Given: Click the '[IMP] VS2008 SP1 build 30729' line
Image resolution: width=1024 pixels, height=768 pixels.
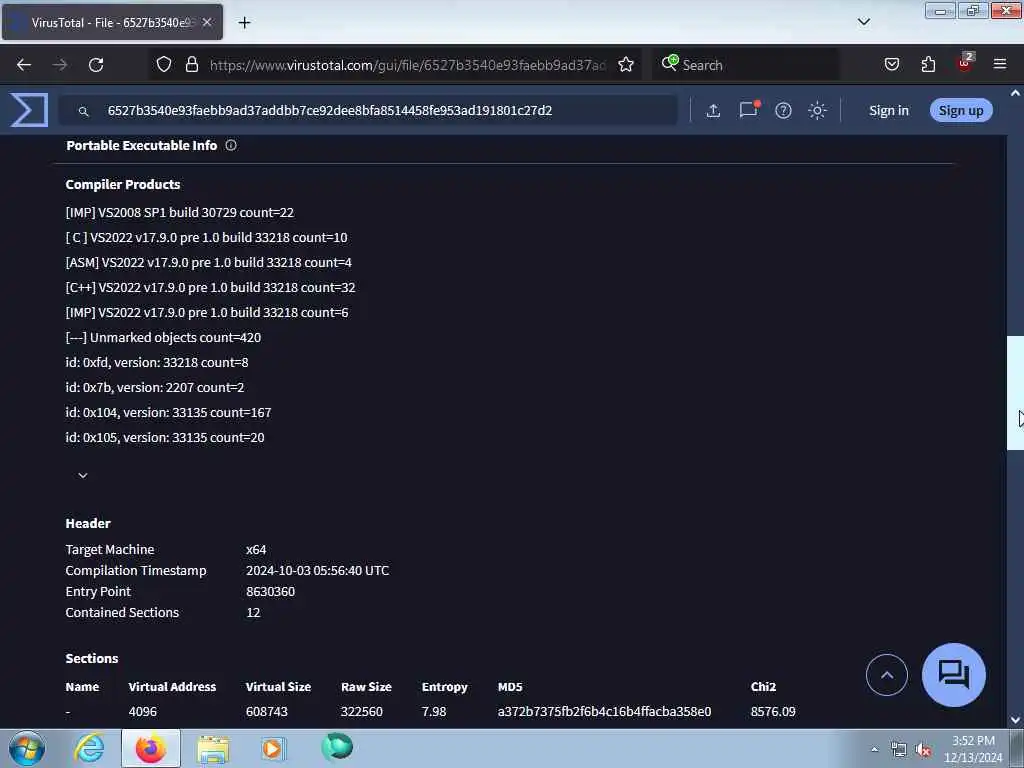Looking at the screenshot, I should click(x=180, y=212).
